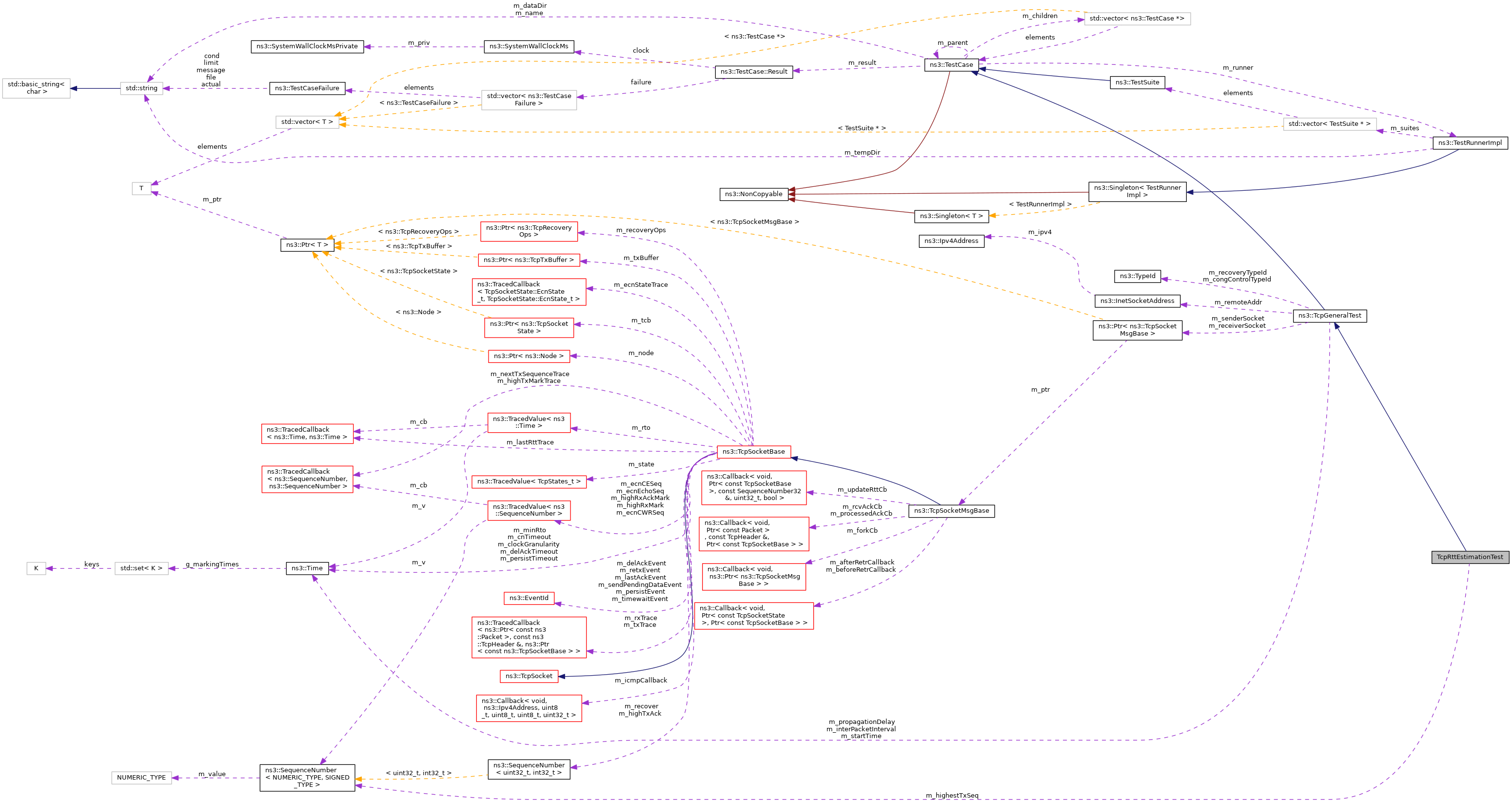Viewport: 1512px width, 802px height.
Task: Click the m_tempDir edge label
Action: (862, 153)
